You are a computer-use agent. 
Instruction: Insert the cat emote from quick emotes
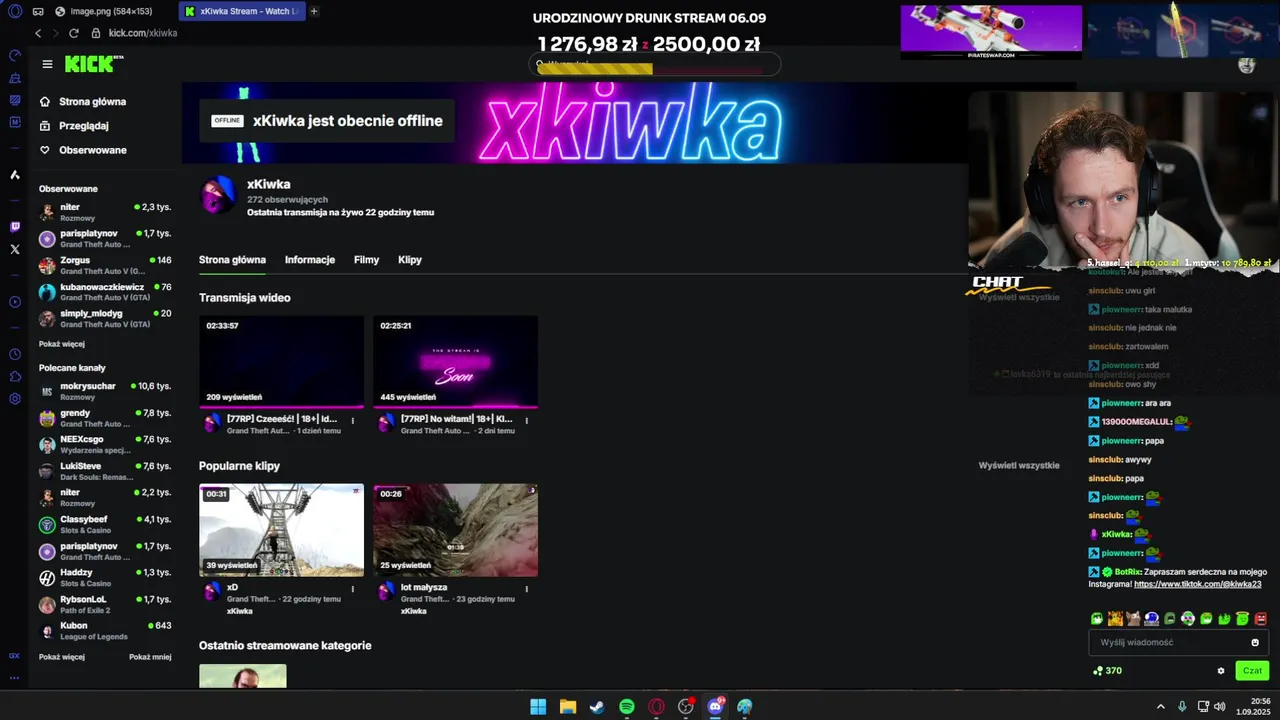coord(1133,619)
